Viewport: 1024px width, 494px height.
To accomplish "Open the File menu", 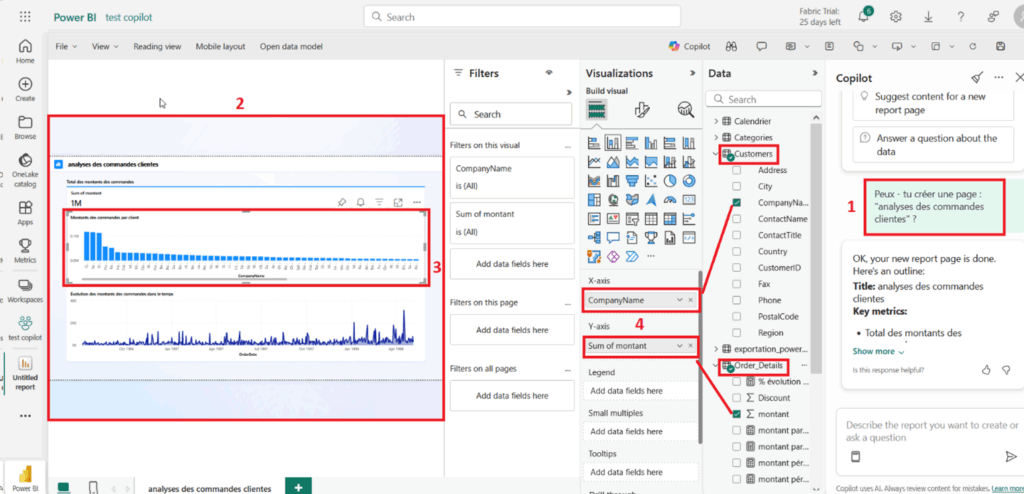I will (66, 46).
